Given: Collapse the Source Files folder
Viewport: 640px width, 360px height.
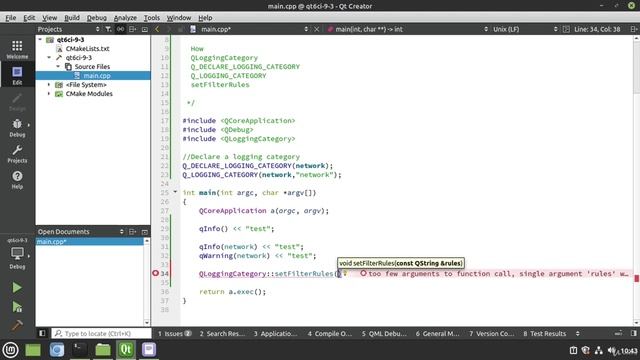Looking at the screenshot, I should coord(58,67).
